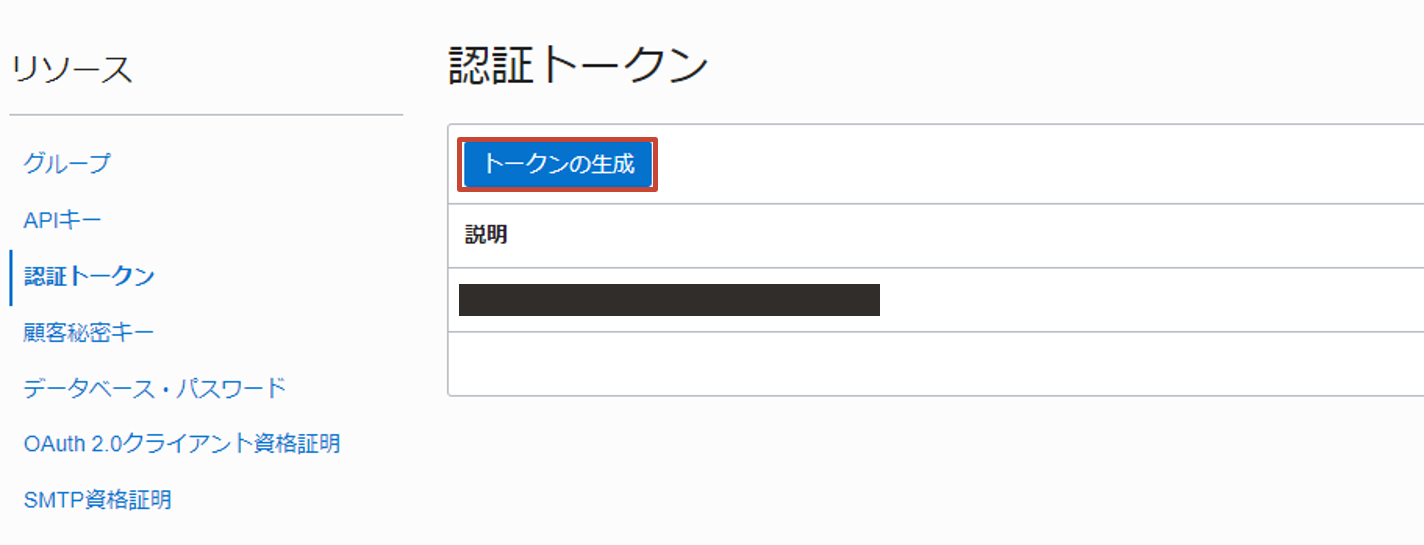This screenshot has height=545, width=1424.
Task: Click empty sidebar space below SMTP資格証明
Action: [200, 530]
